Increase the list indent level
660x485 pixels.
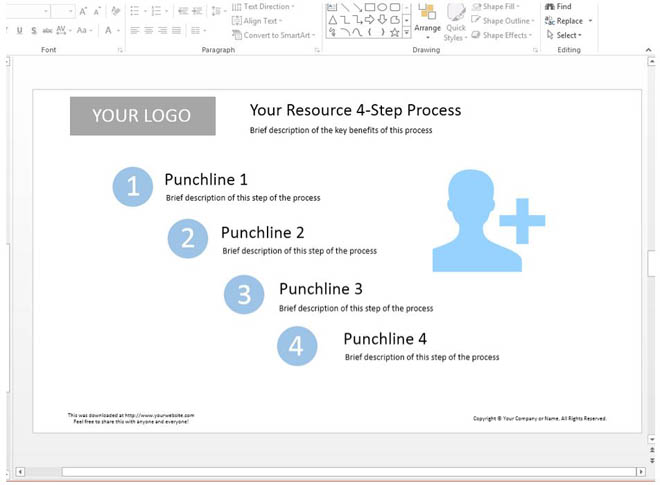click(x=197, y=11)
